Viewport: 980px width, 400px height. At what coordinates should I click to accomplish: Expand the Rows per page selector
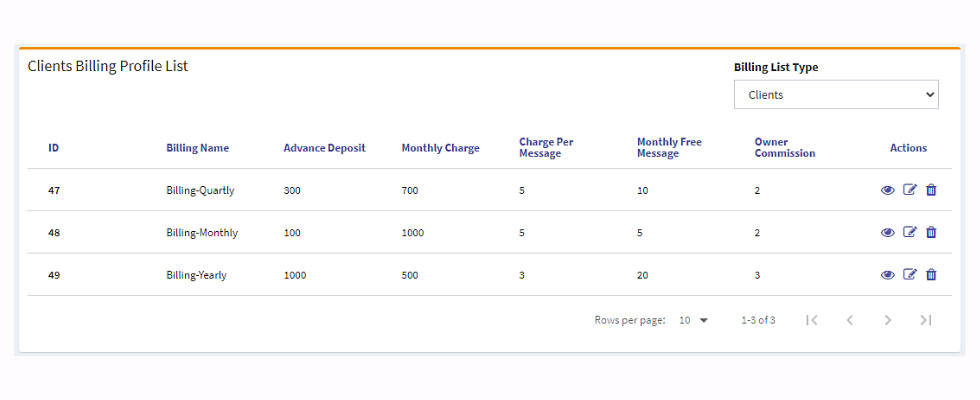[x=693, y=320]
